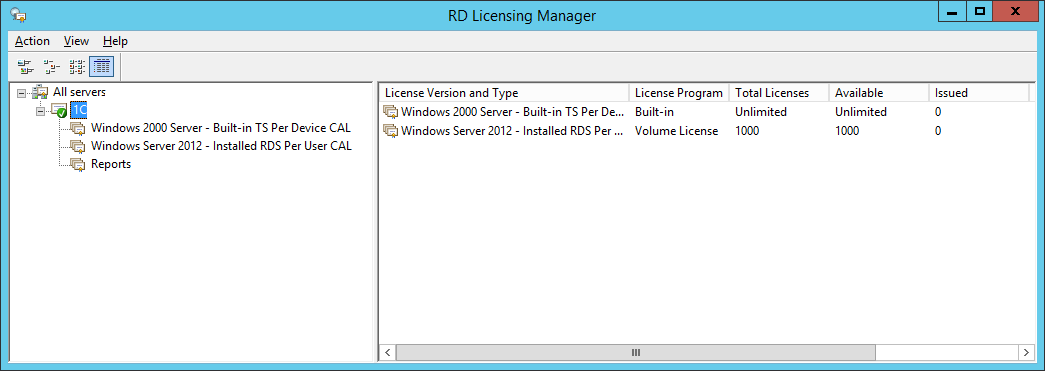The width and height of the screenshot is (1045, 371).
Task: Click the Reports tree node icon
Action: pyautogui.click(x=78, y=164)
